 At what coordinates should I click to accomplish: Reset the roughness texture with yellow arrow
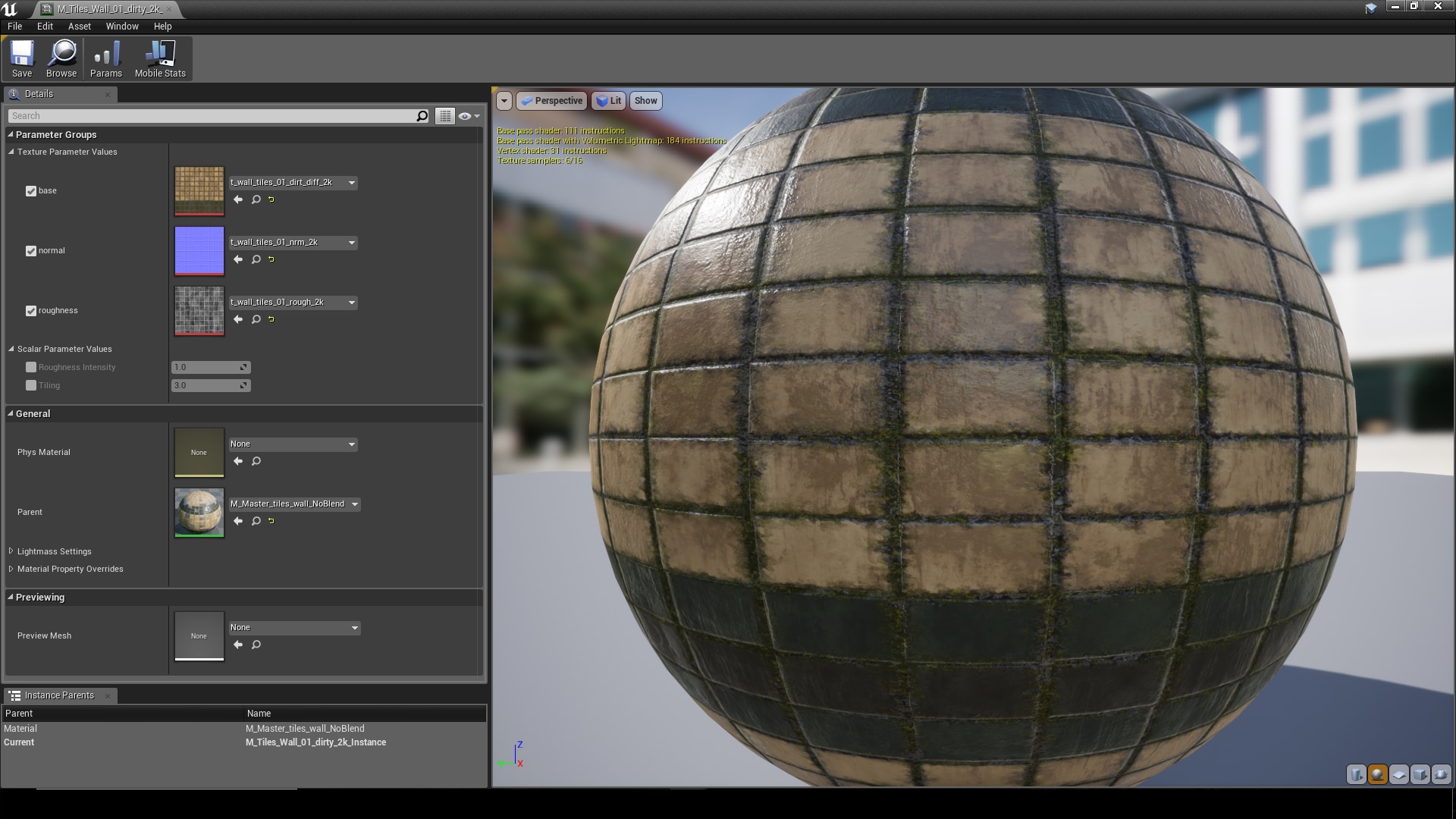pyautogui.click(x=271, y=319)
